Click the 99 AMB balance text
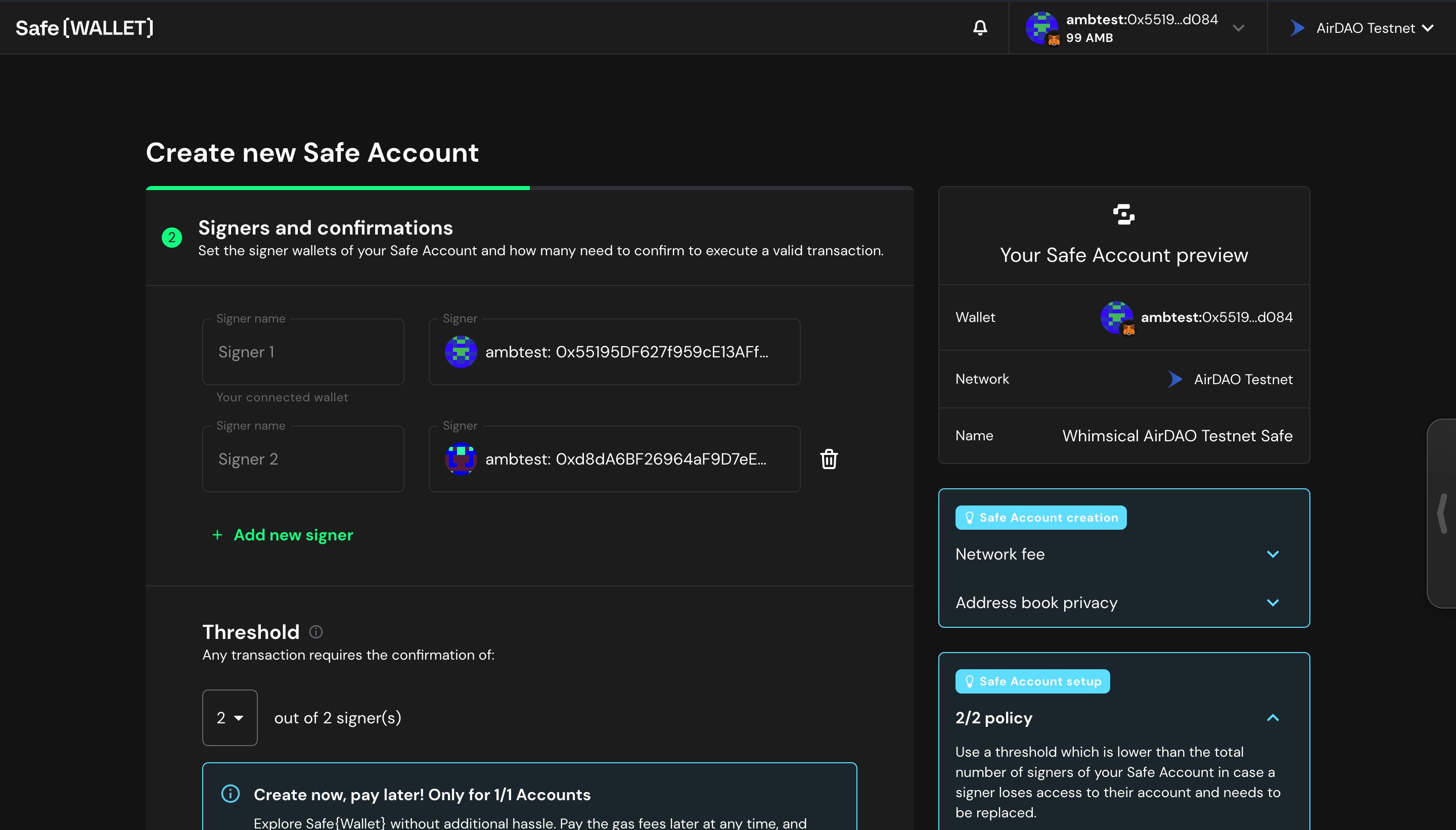This screenshot has width=1456, height=830. [x=1089, y=37]
